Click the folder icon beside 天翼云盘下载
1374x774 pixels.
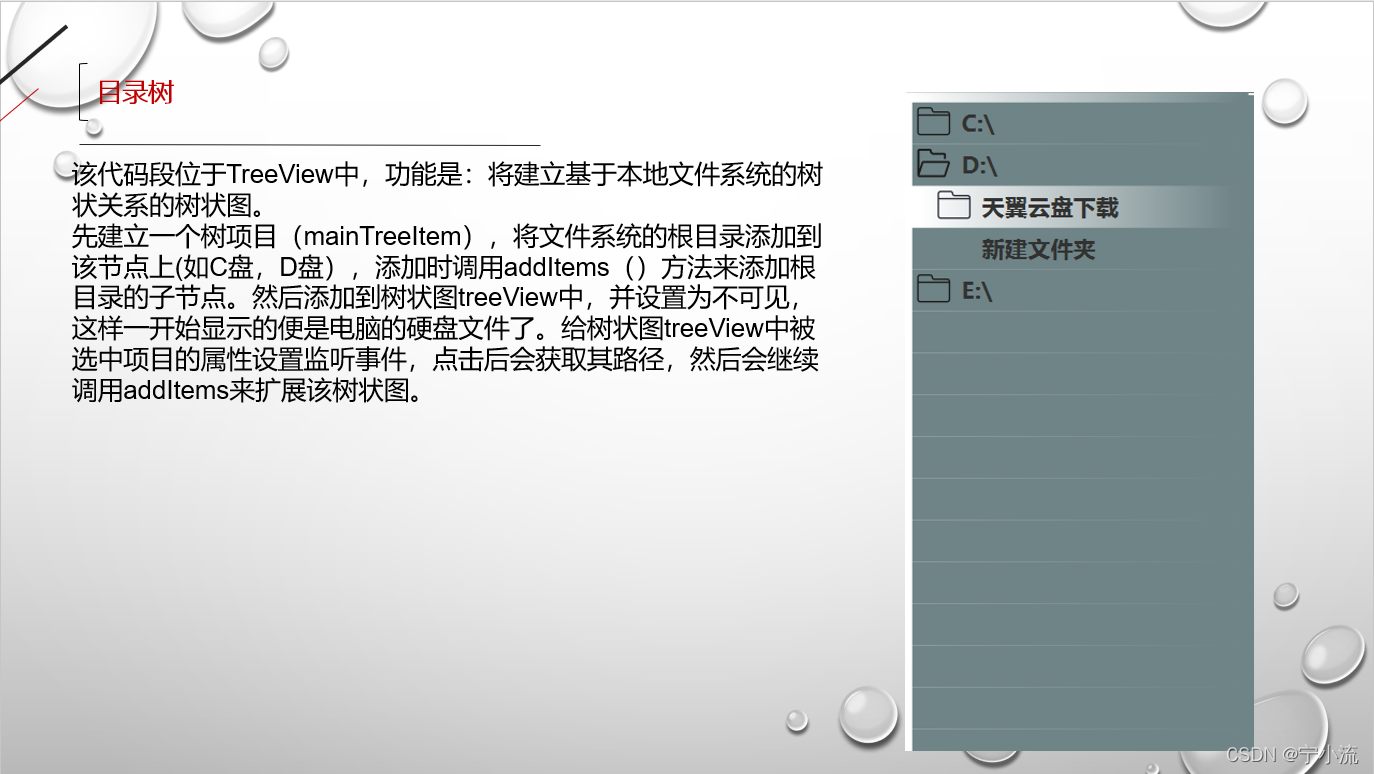953,206
